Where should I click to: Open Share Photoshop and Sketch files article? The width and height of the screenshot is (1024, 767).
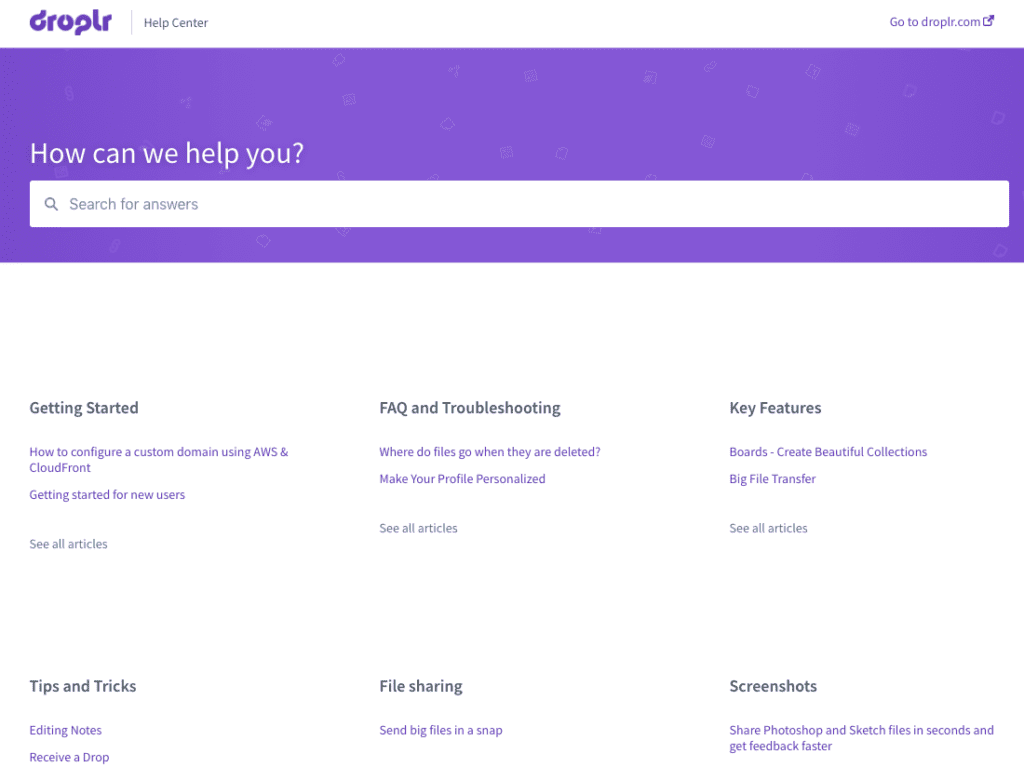pyautogui.click(x=861, y=738)
